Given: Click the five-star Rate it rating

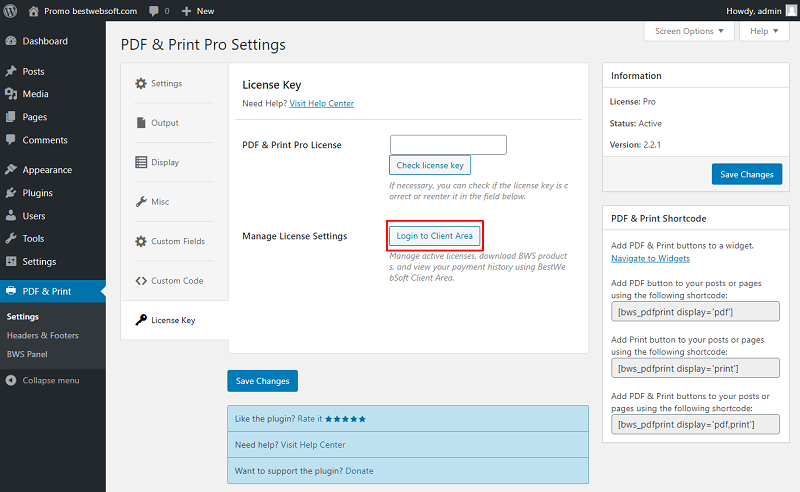Looking at the screenshot, I should pos(345,419).
